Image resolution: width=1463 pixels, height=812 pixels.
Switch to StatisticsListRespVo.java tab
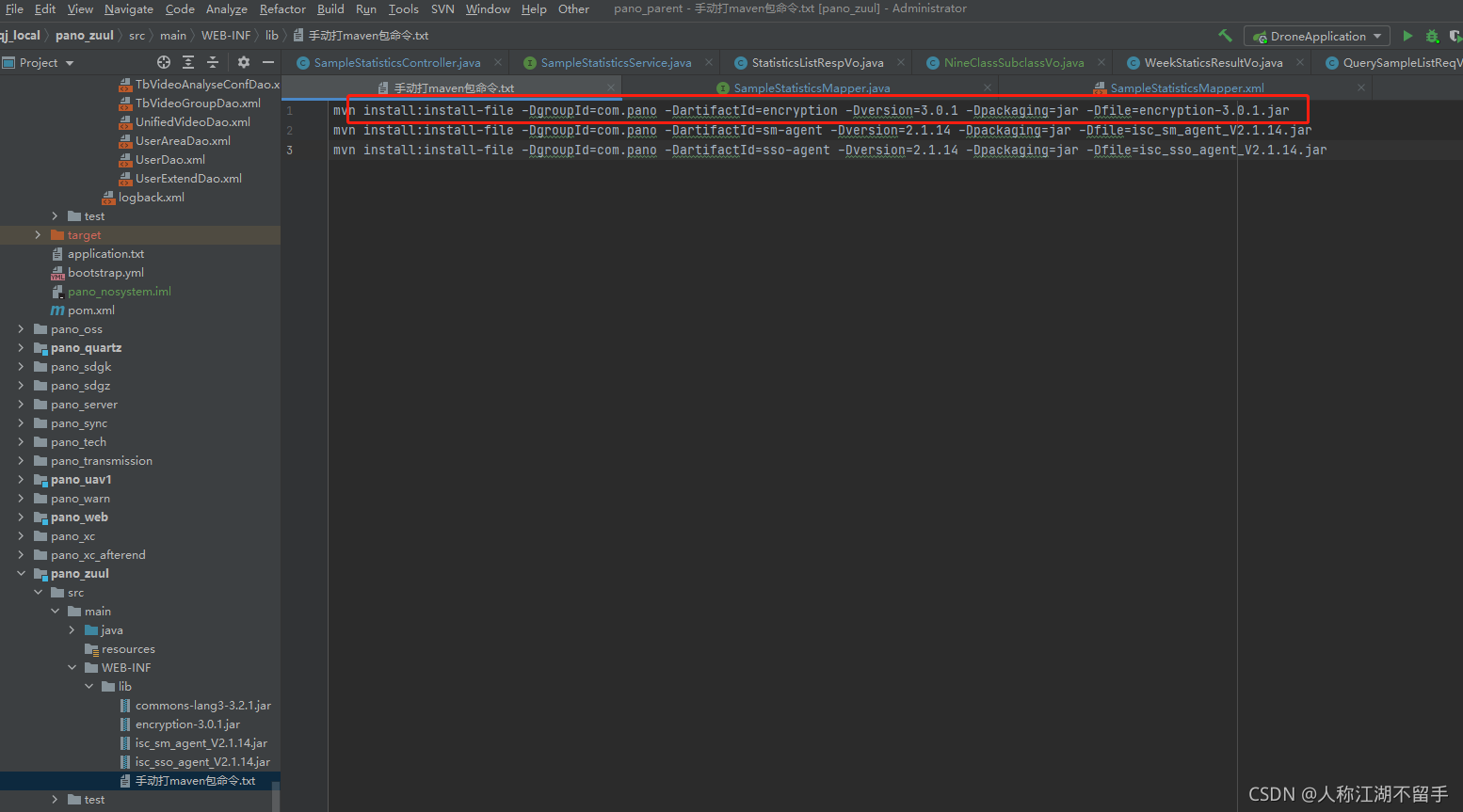pos(817,63)
